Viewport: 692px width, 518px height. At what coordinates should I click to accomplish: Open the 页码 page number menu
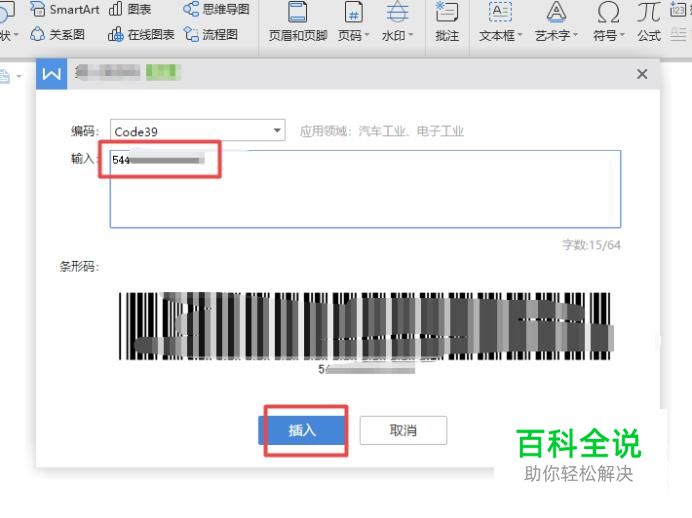[354, 22]
